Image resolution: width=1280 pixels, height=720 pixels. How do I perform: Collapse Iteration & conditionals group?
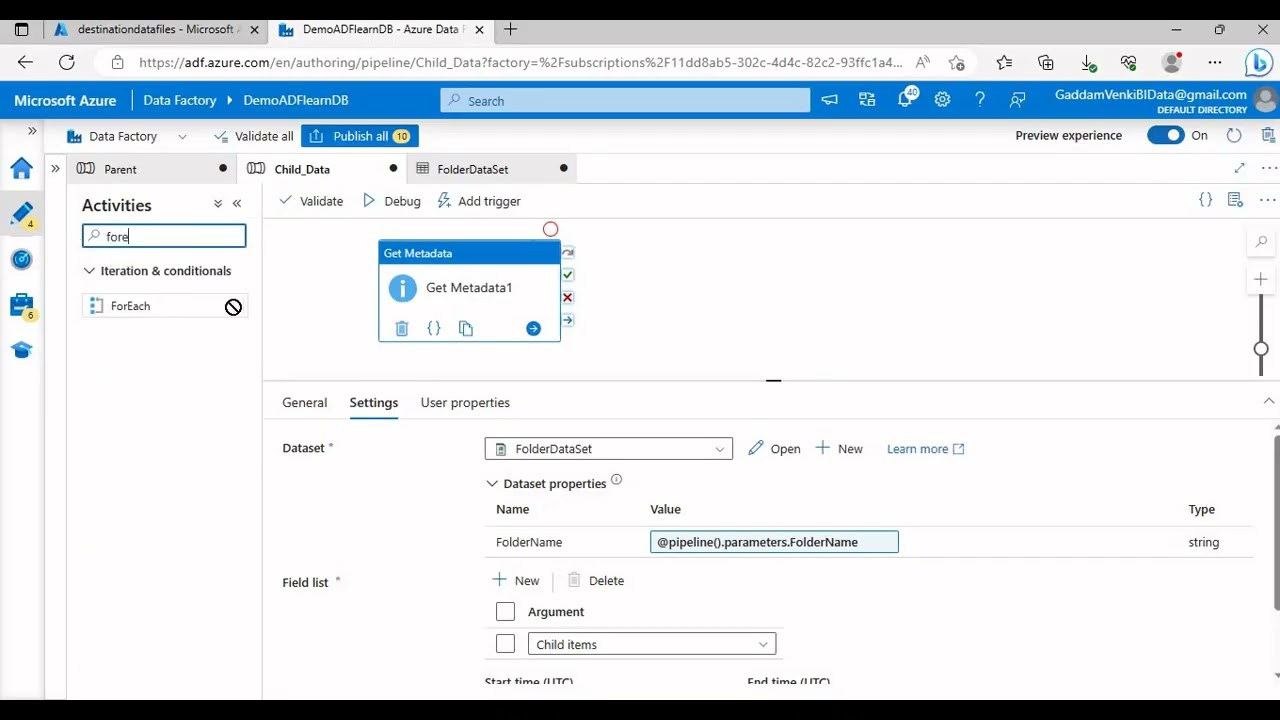pyautogui.click(x=89, y=271)
